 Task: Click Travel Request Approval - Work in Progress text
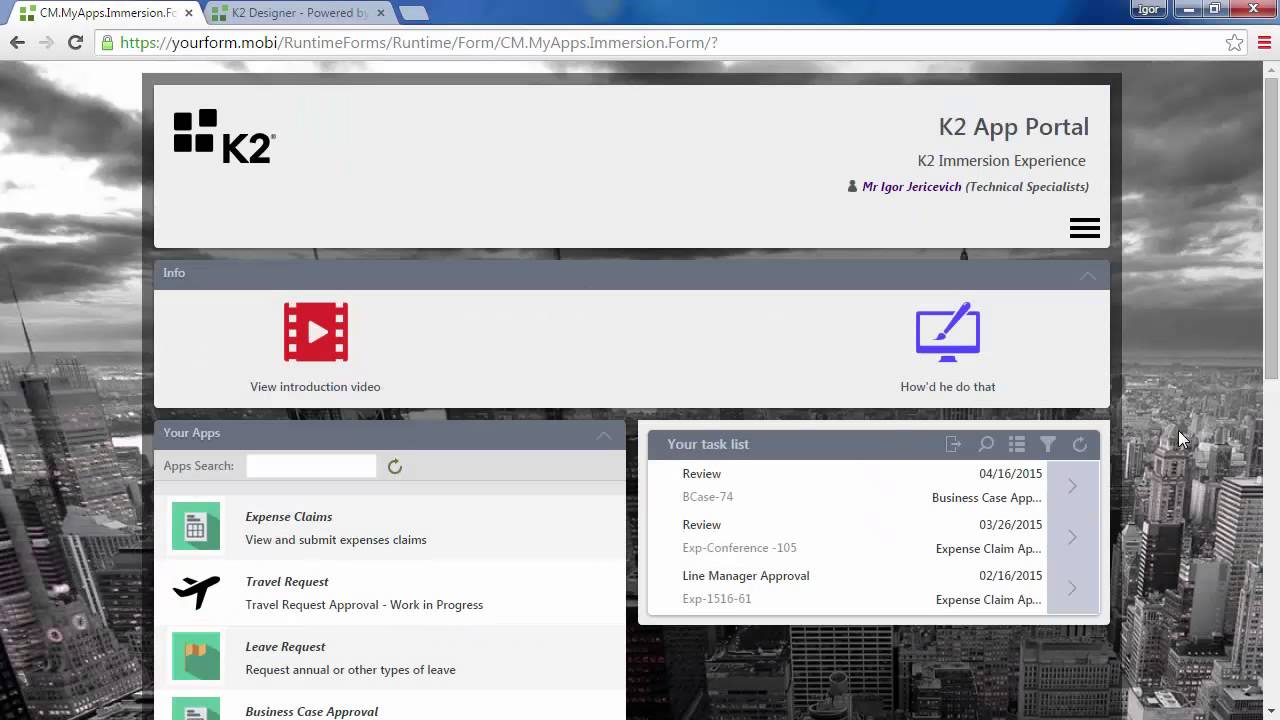364,605
